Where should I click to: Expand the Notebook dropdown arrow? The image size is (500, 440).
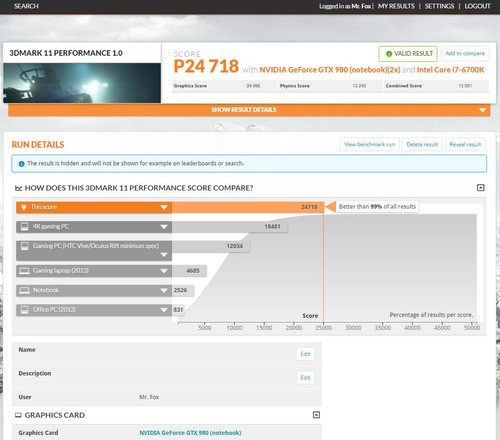coord(164,290)
